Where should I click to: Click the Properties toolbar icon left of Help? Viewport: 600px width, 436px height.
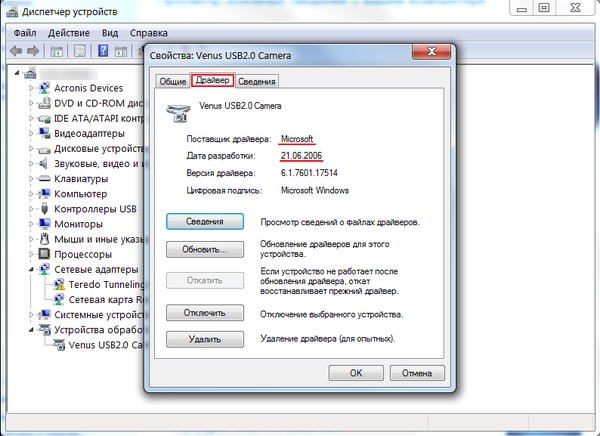pos(80,51)
